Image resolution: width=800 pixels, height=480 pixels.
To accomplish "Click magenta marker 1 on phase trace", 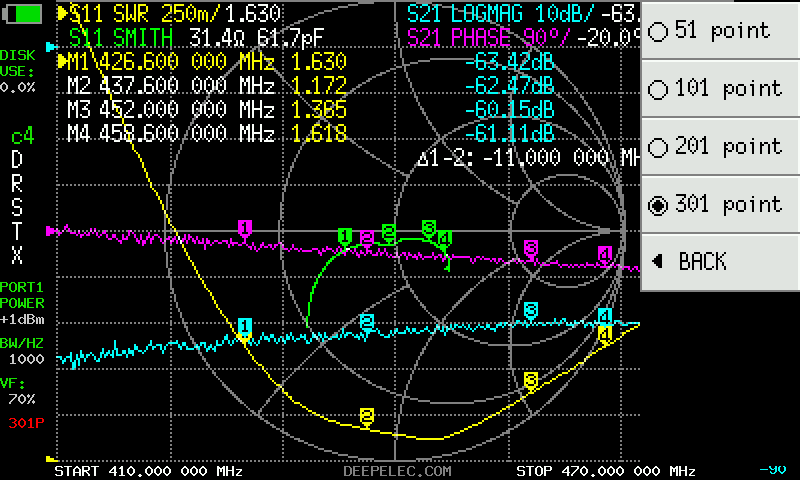I will point(245,229).
